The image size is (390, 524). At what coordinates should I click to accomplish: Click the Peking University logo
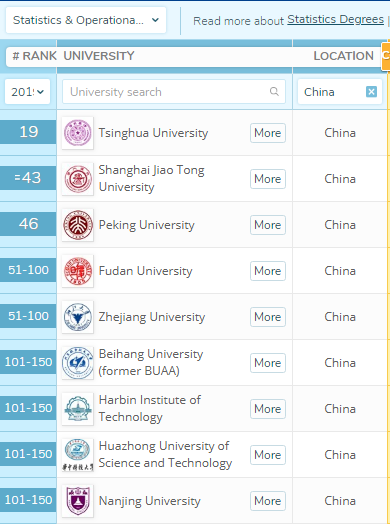click(78, 225)
